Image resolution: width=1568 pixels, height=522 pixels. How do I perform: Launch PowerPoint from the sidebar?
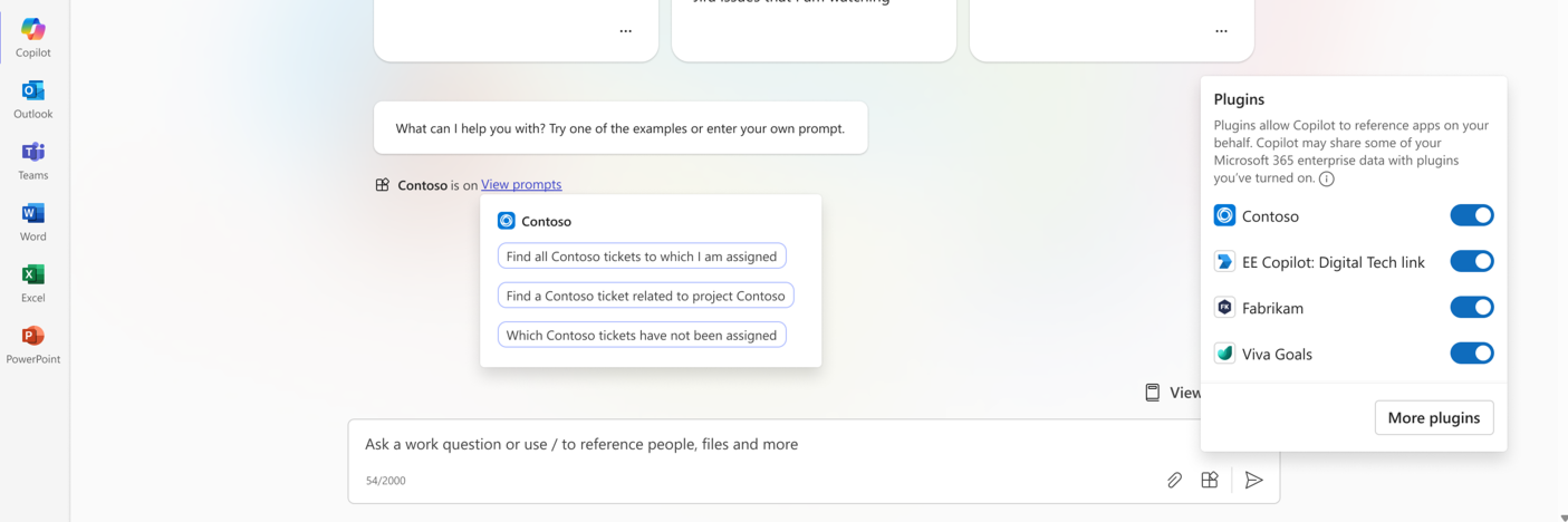tap(33, 344)
